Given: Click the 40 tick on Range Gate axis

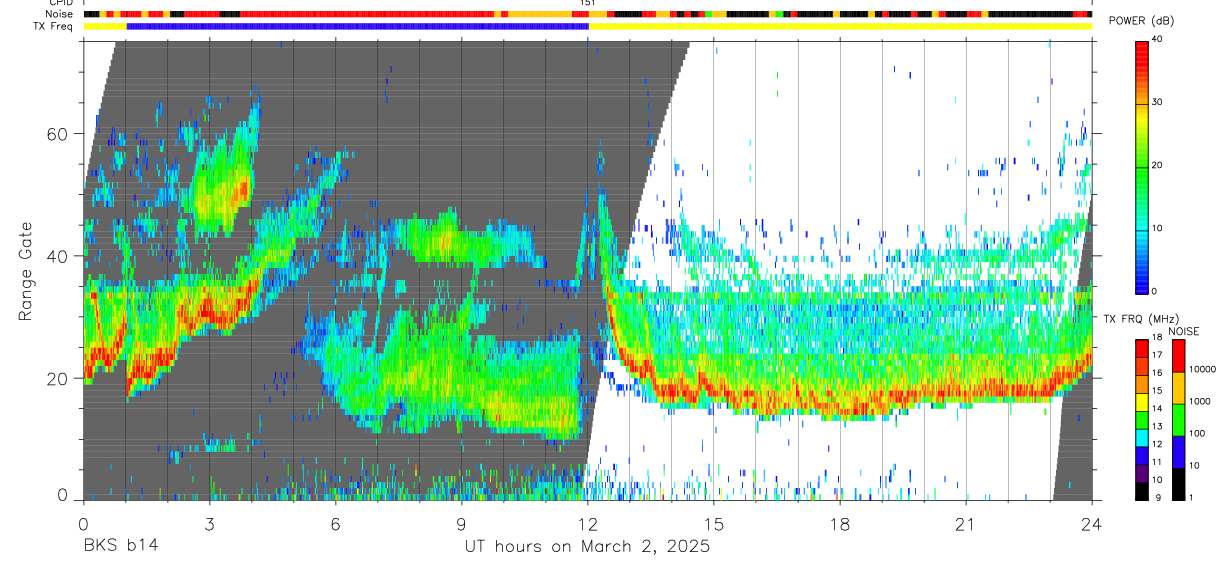Looking at the screenshot, I should click(x=61, y=256).
